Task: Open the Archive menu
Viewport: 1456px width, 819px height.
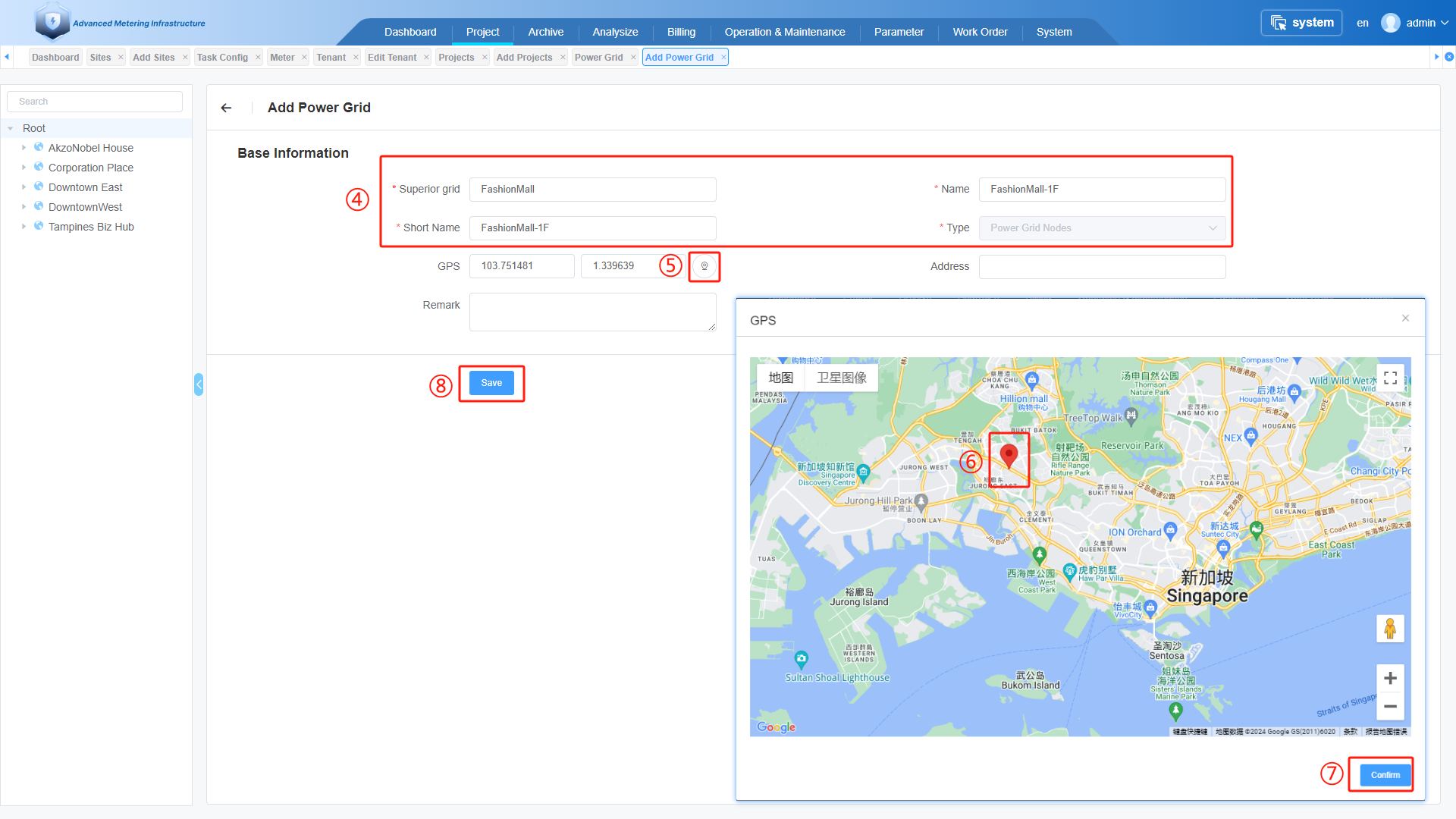Action: pos(546,32)
